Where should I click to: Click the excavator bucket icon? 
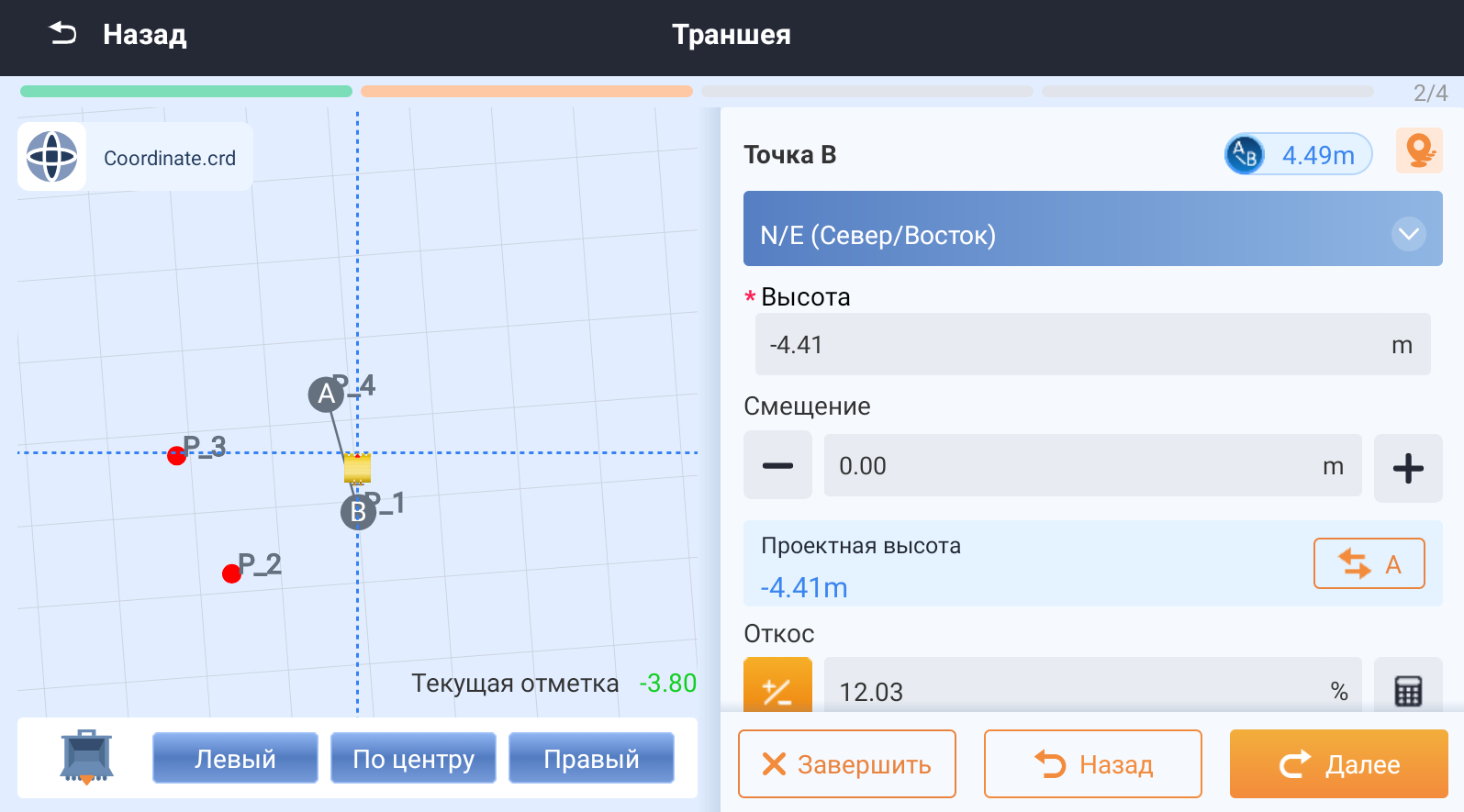(86, 757)
